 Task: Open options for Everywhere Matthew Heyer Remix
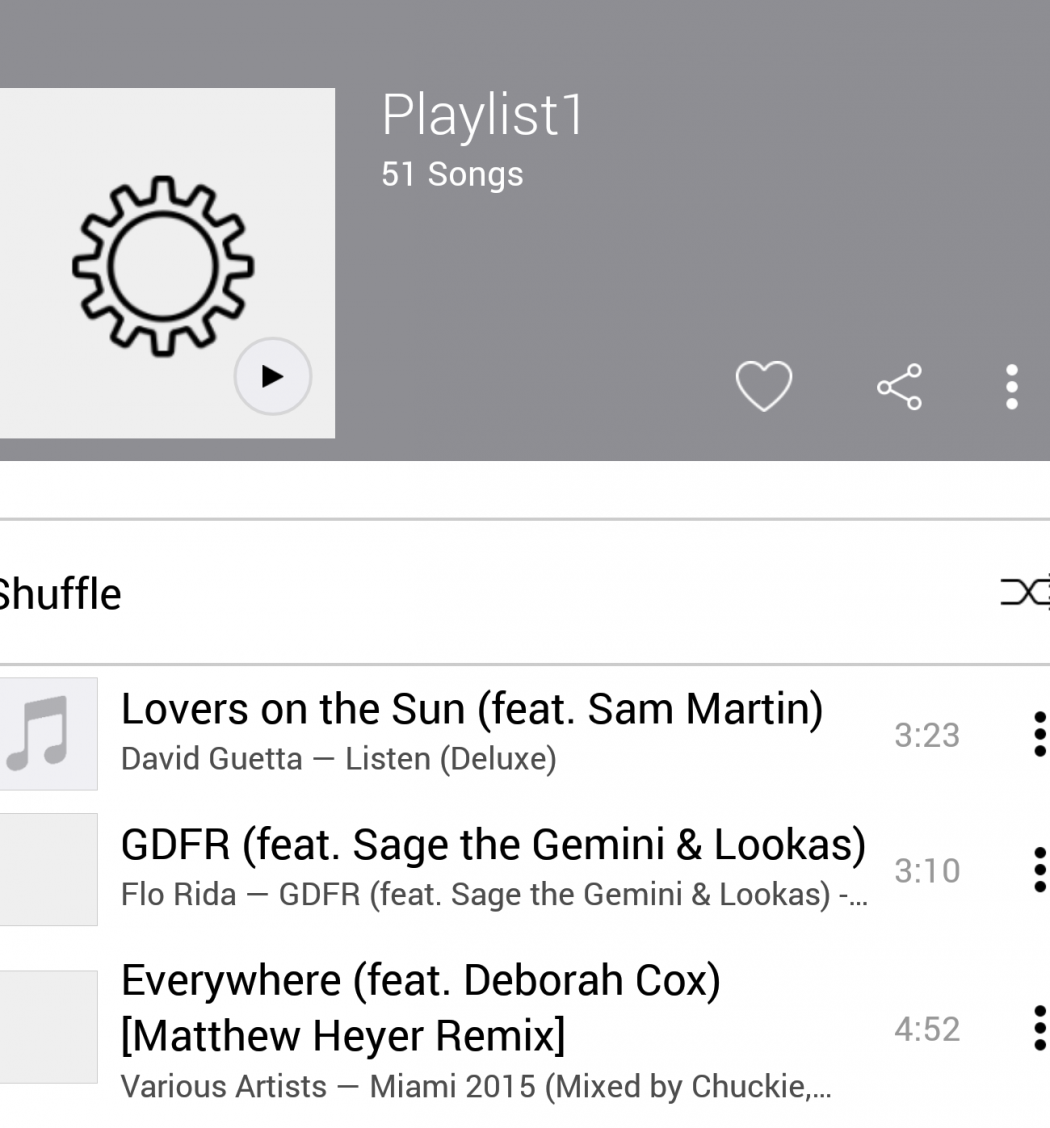[1038, 1029]
